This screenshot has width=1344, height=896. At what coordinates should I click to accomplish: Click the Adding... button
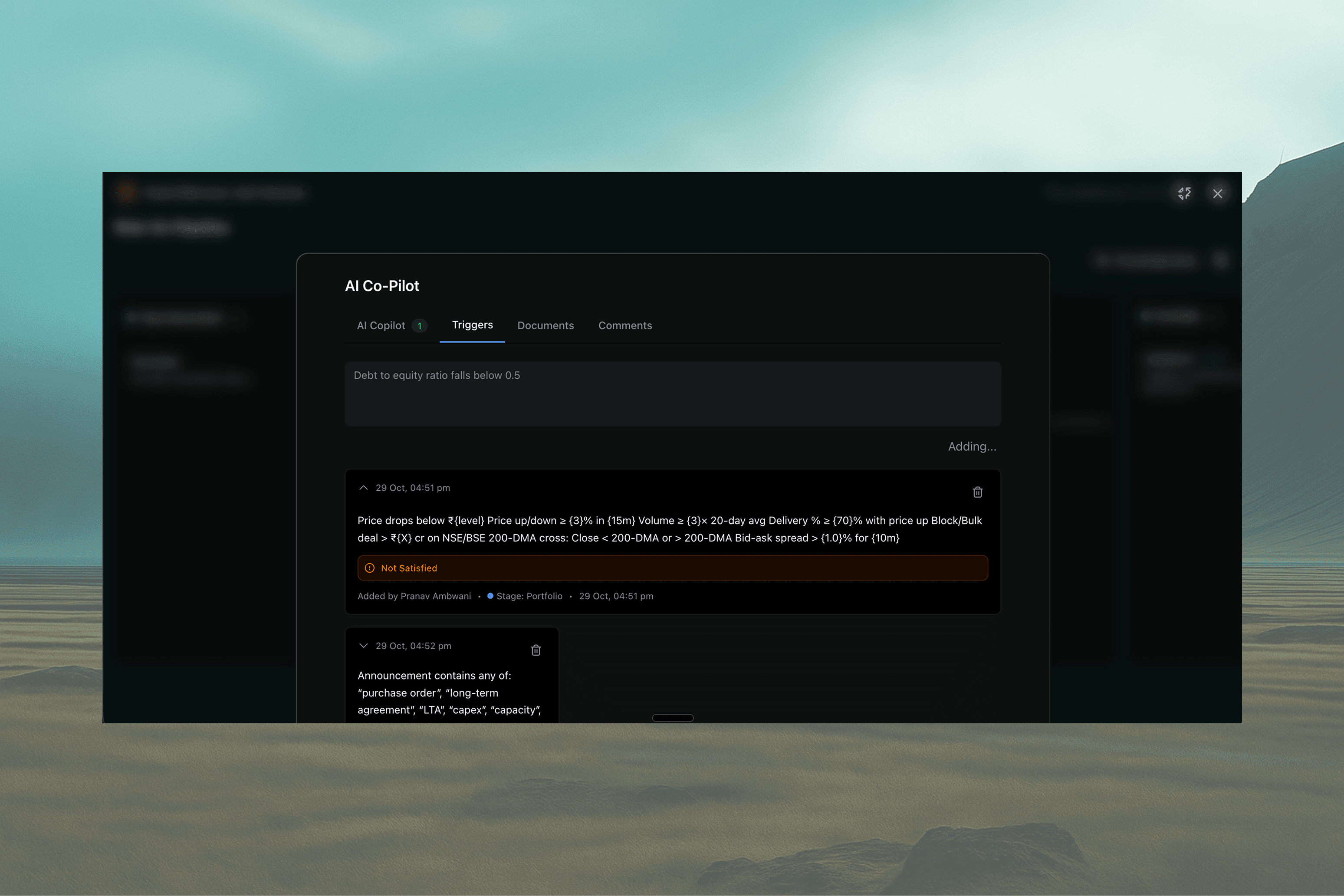[x=971, y=446]
